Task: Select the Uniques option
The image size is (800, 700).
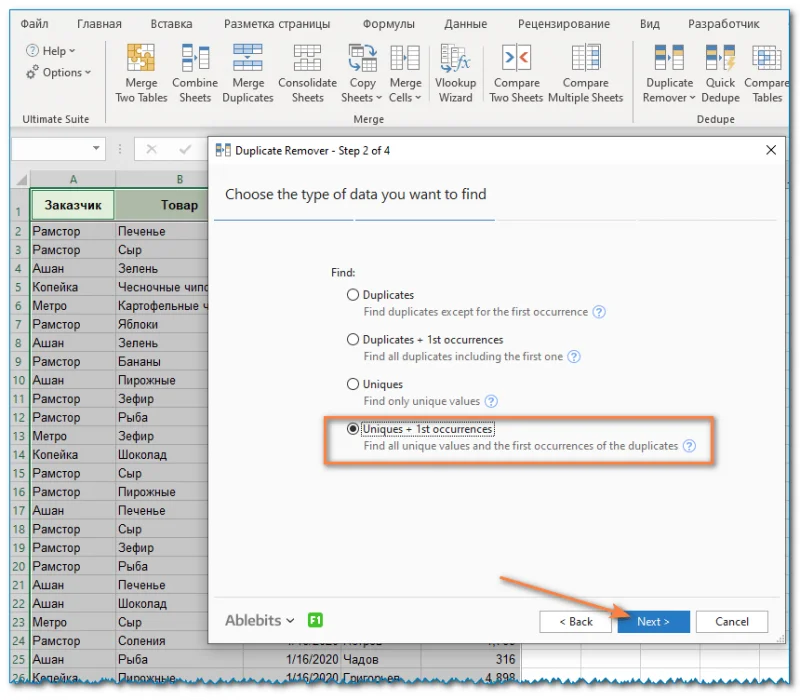Action: [x=353, y=384]
